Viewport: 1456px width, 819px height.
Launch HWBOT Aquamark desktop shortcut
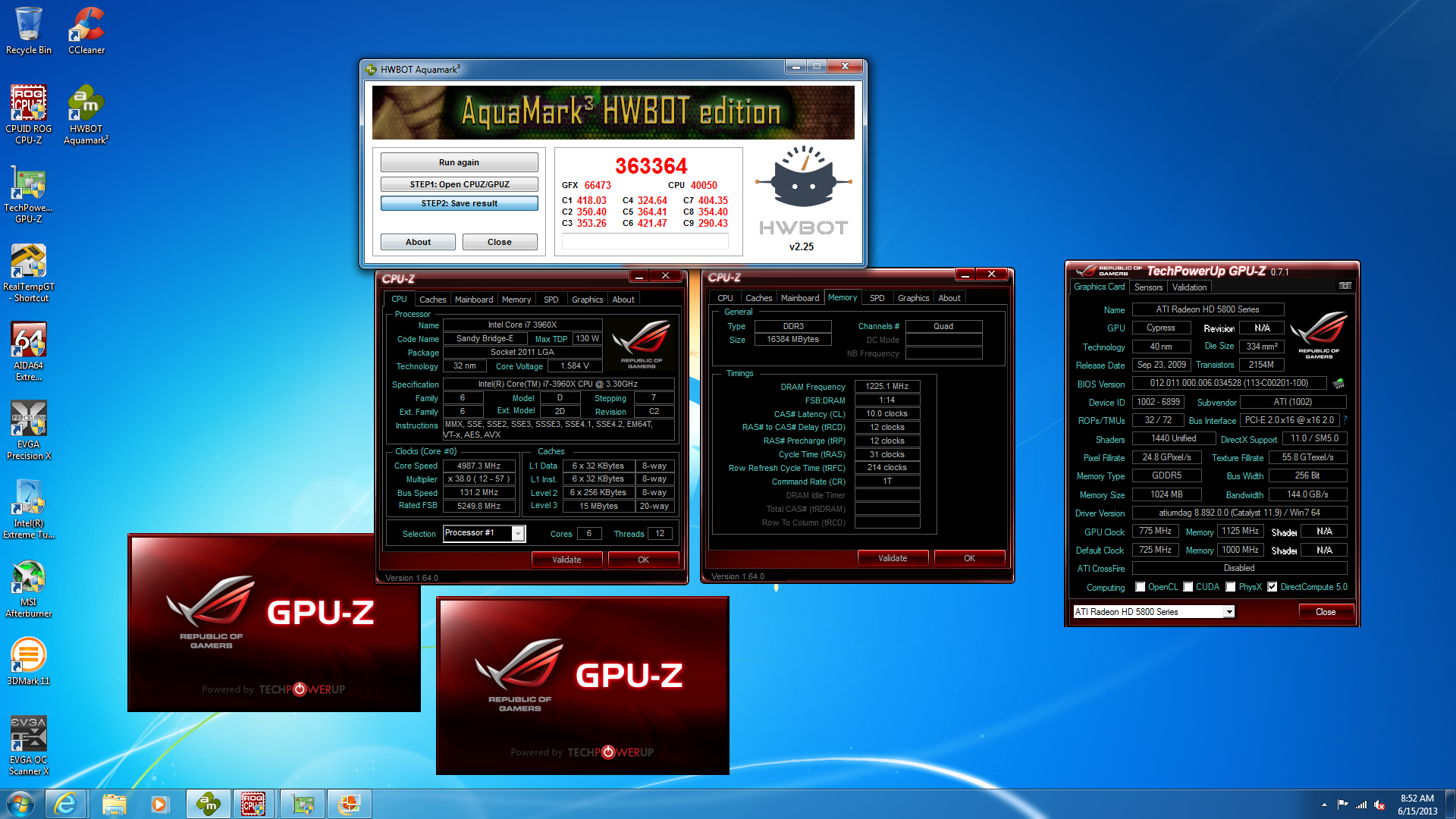86,115
